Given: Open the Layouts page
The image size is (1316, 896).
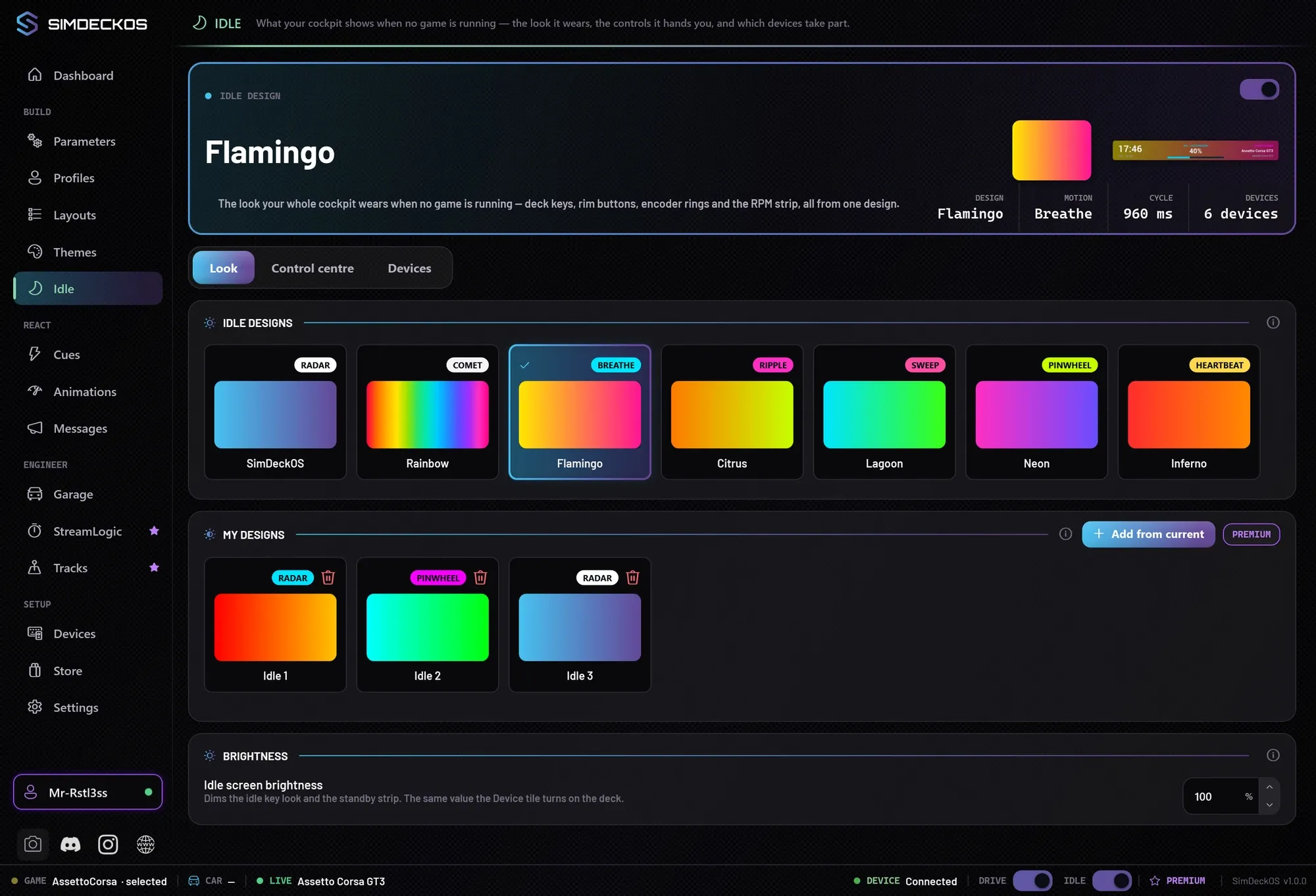Looking at the screenshot, I should (x=88, y=215).
